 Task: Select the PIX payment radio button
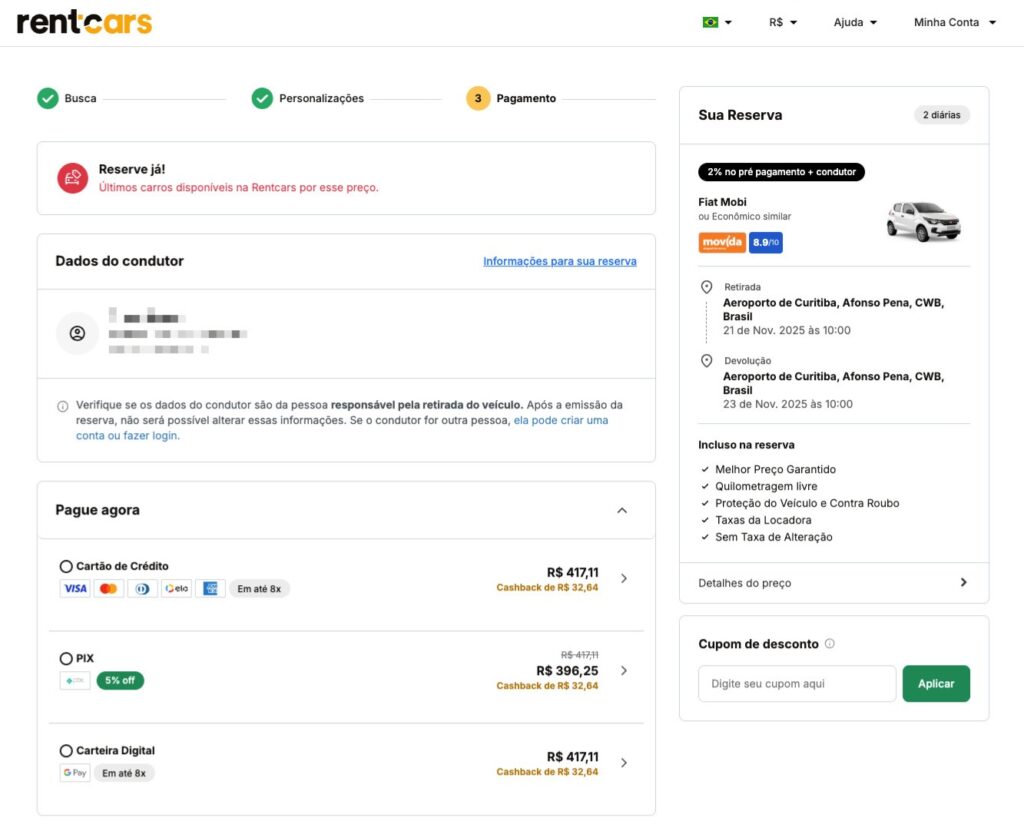[66, 659]
